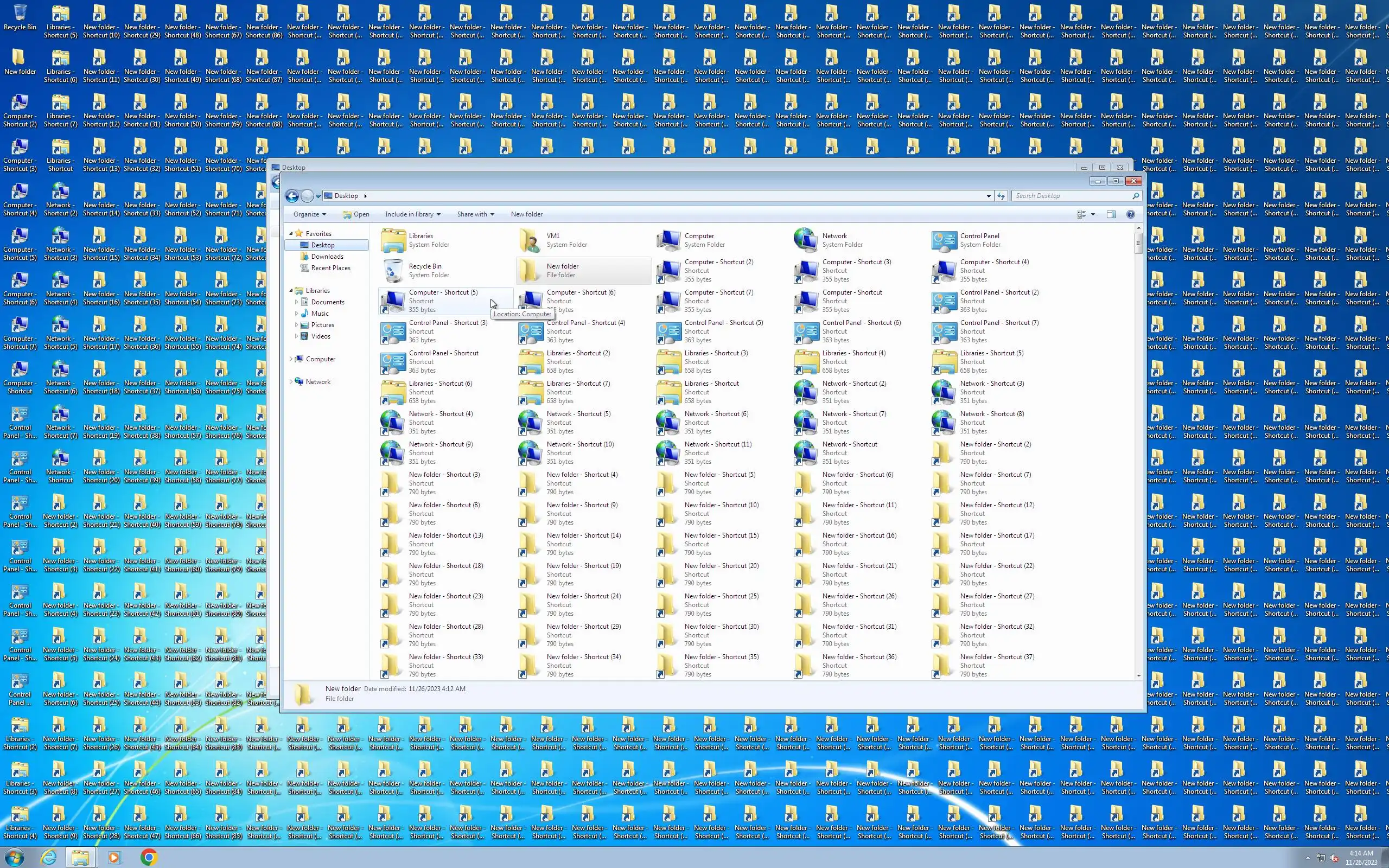1389x868 pixels.
Task: Click Windows Media Player taskbar icon
Action: pyautogui.click(x=113, y=858)
